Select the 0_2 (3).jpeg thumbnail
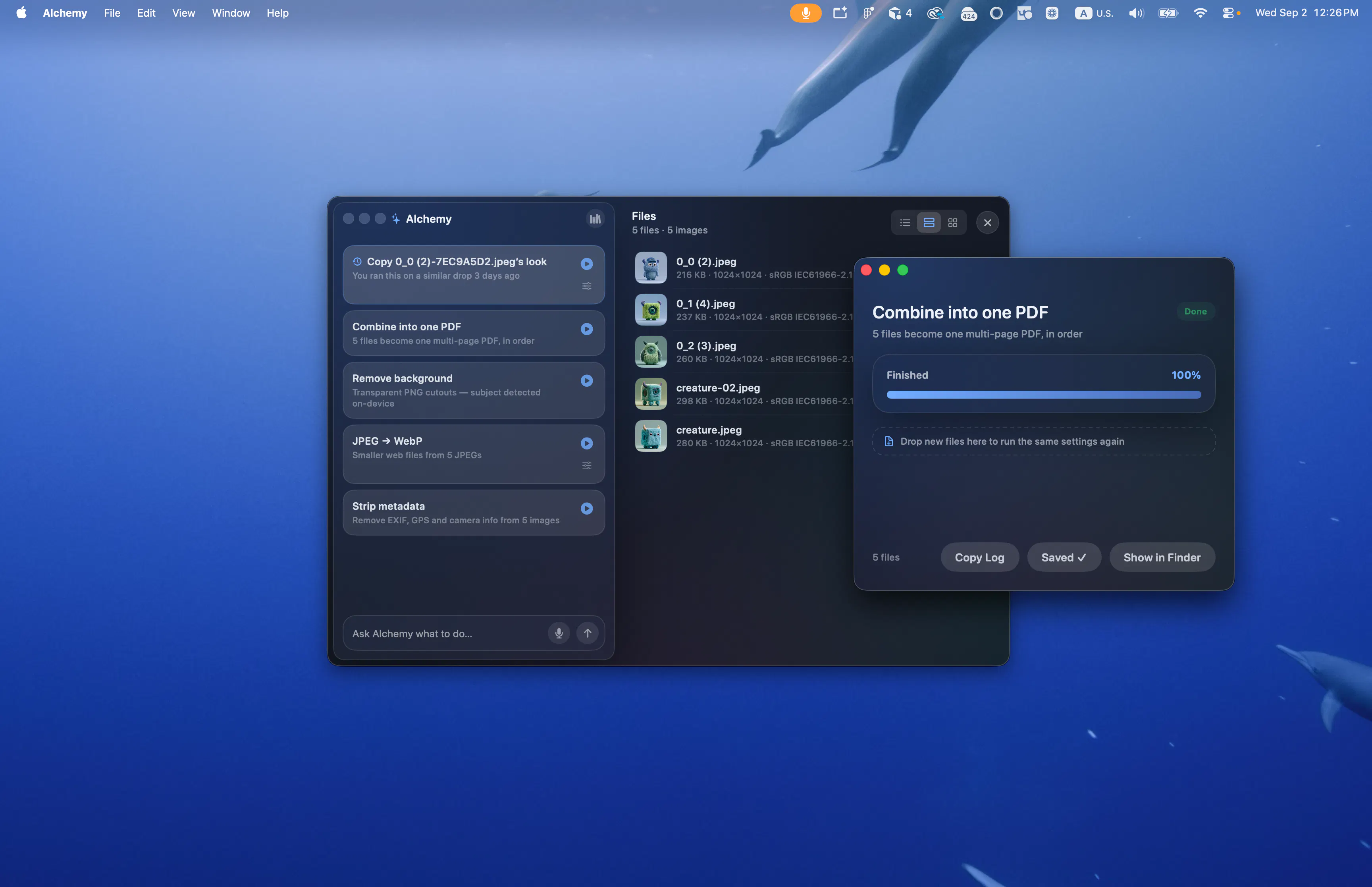 (651, 352)
